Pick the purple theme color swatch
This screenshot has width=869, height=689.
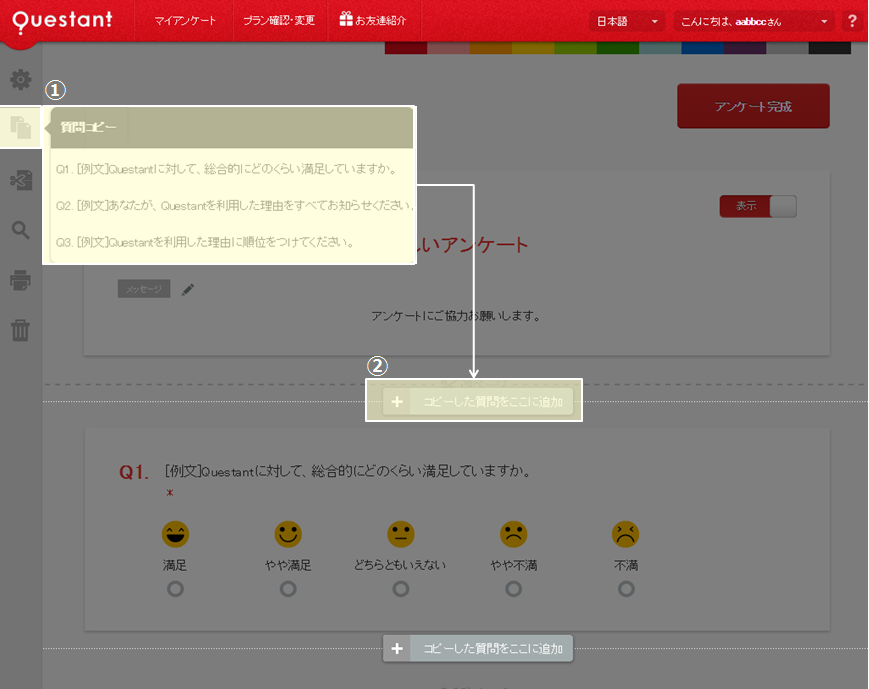click(x=745, y=48)
